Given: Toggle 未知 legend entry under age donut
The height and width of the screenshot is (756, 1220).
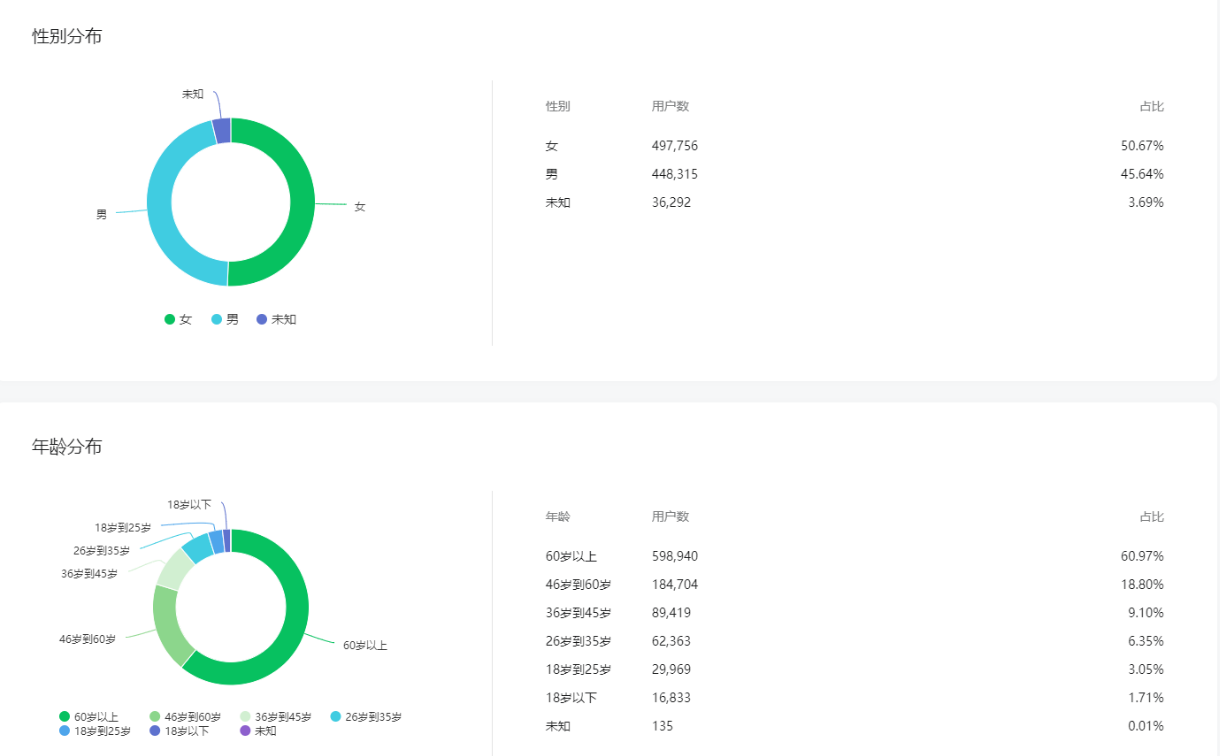Looking at the screenshot, I should [x=258, y=731].
